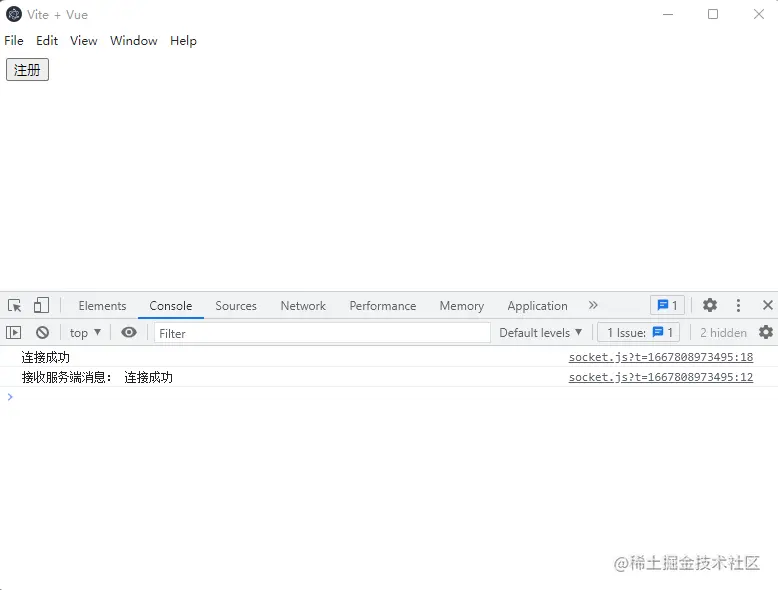This screenshot has height=590, width=778.
Task: Open socket.js link ending in :18
Action: pyautogui.click(x=660, y=357)
